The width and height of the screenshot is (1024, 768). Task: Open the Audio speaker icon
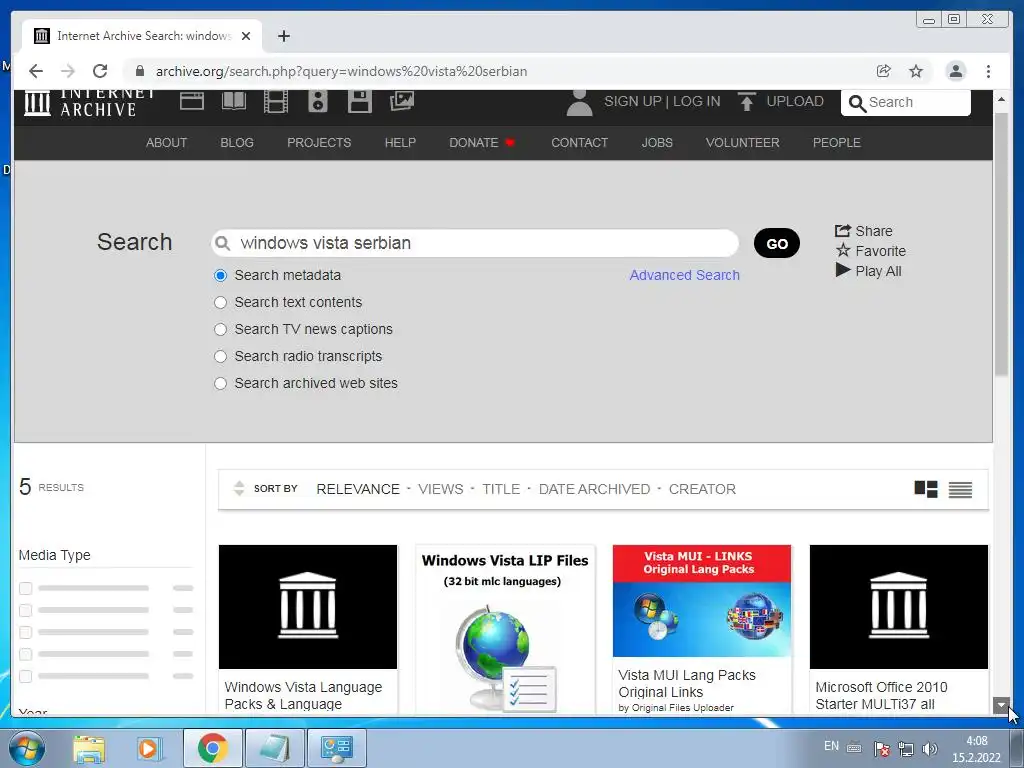click(317, 101)
